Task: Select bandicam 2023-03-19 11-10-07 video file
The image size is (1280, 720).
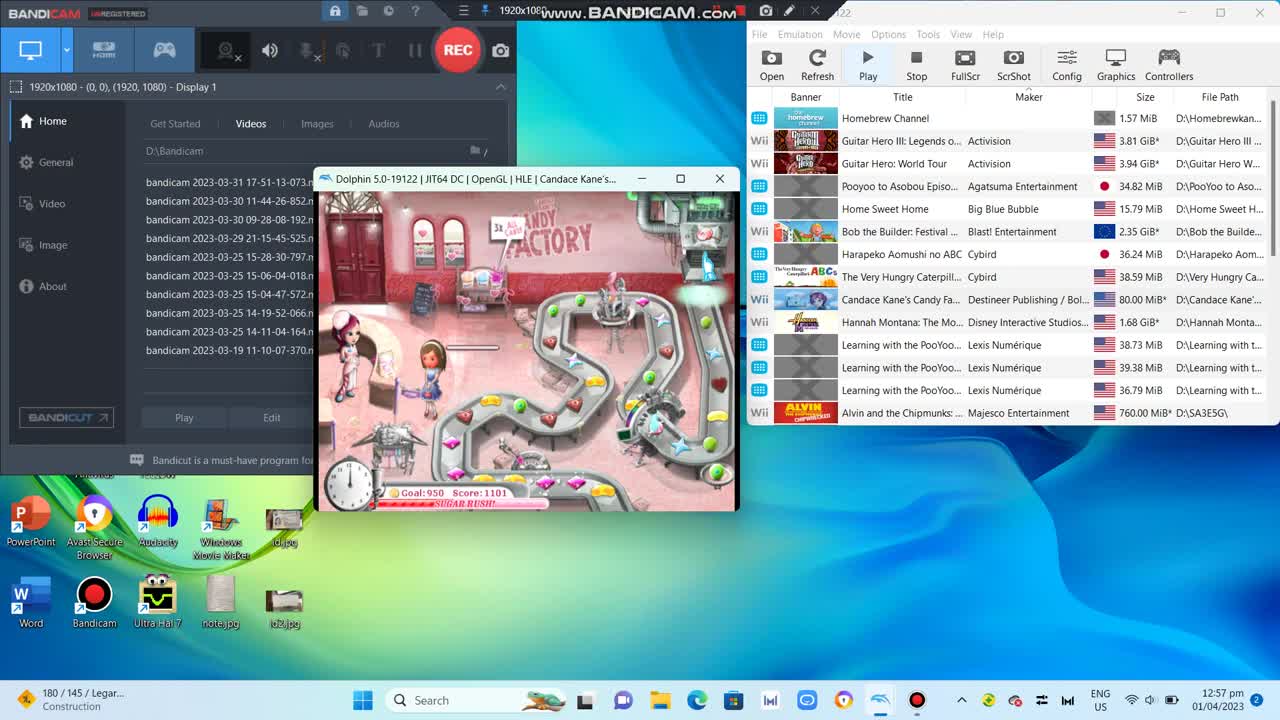Action: point(229,351)
